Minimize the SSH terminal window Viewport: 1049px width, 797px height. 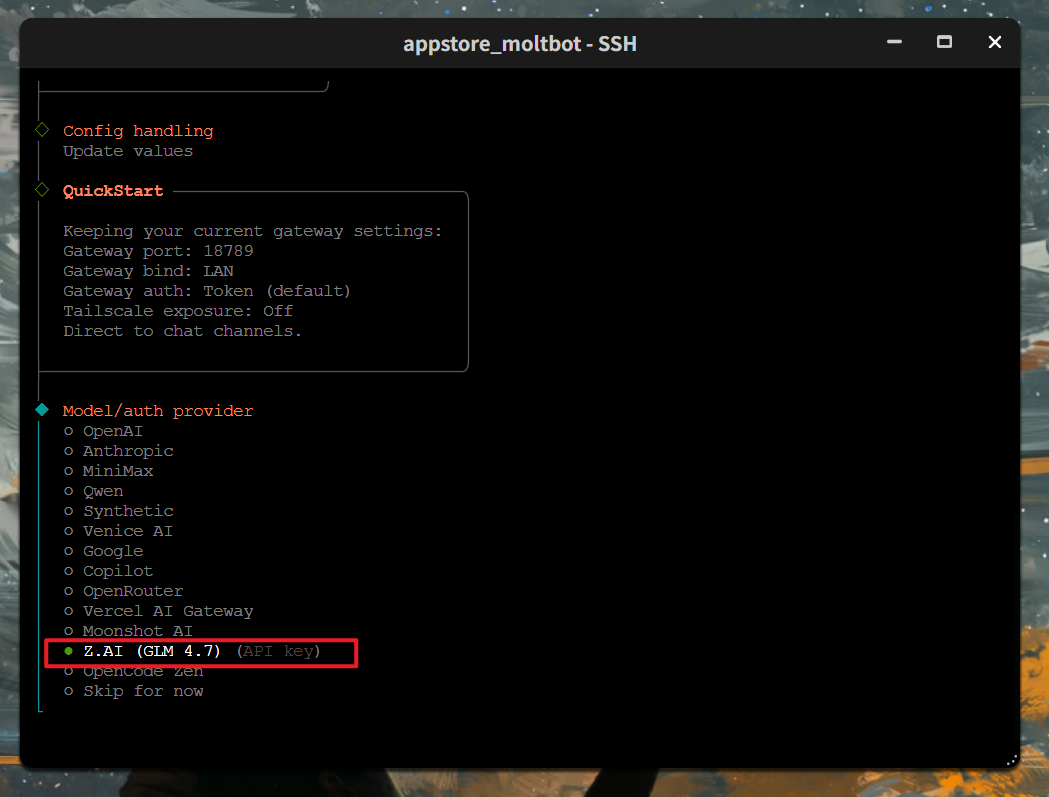click(x=894, y=42)
